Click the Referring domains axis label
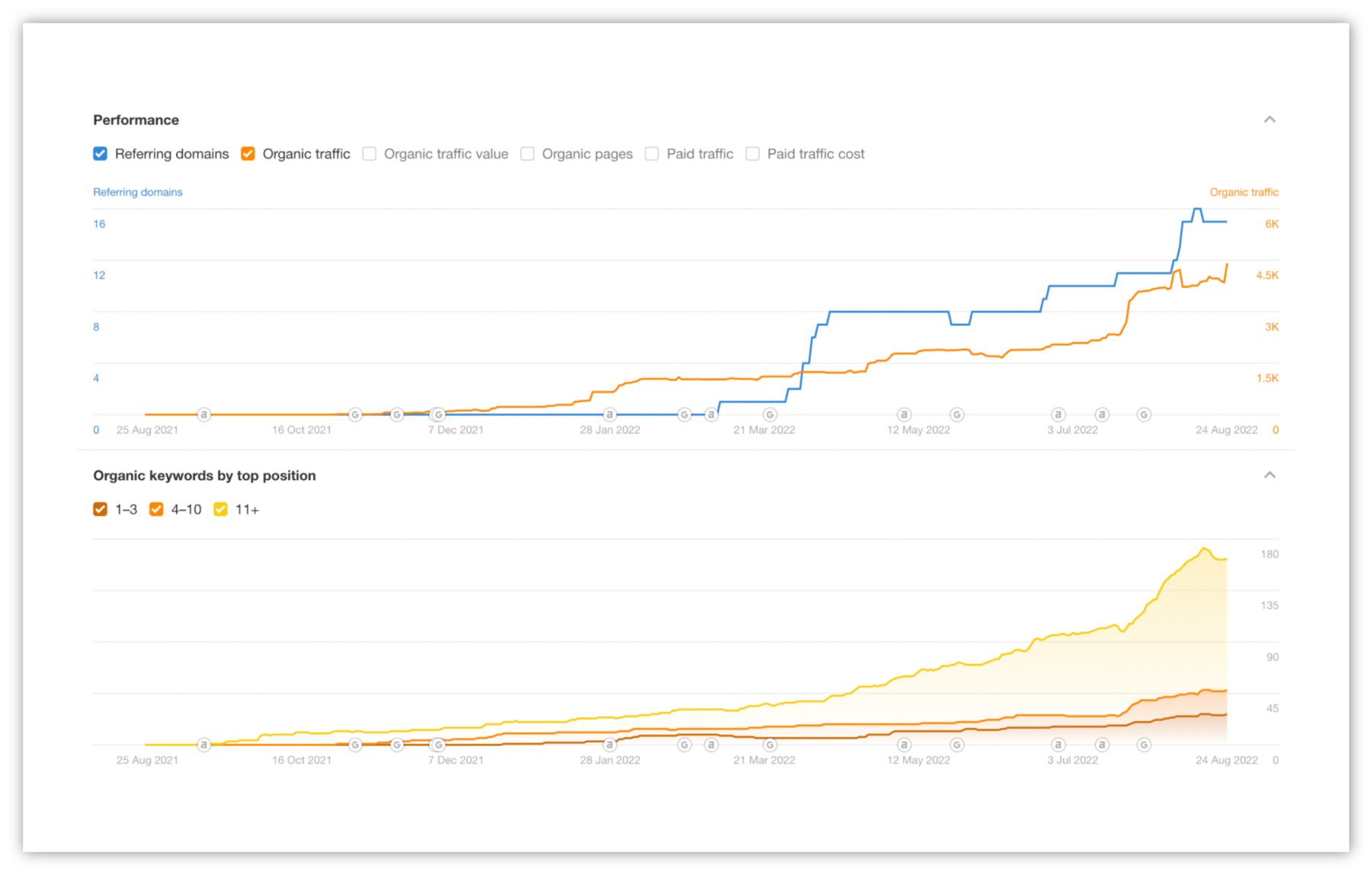The width and height of the screenshot is (1372, 875). coord(137,191)
